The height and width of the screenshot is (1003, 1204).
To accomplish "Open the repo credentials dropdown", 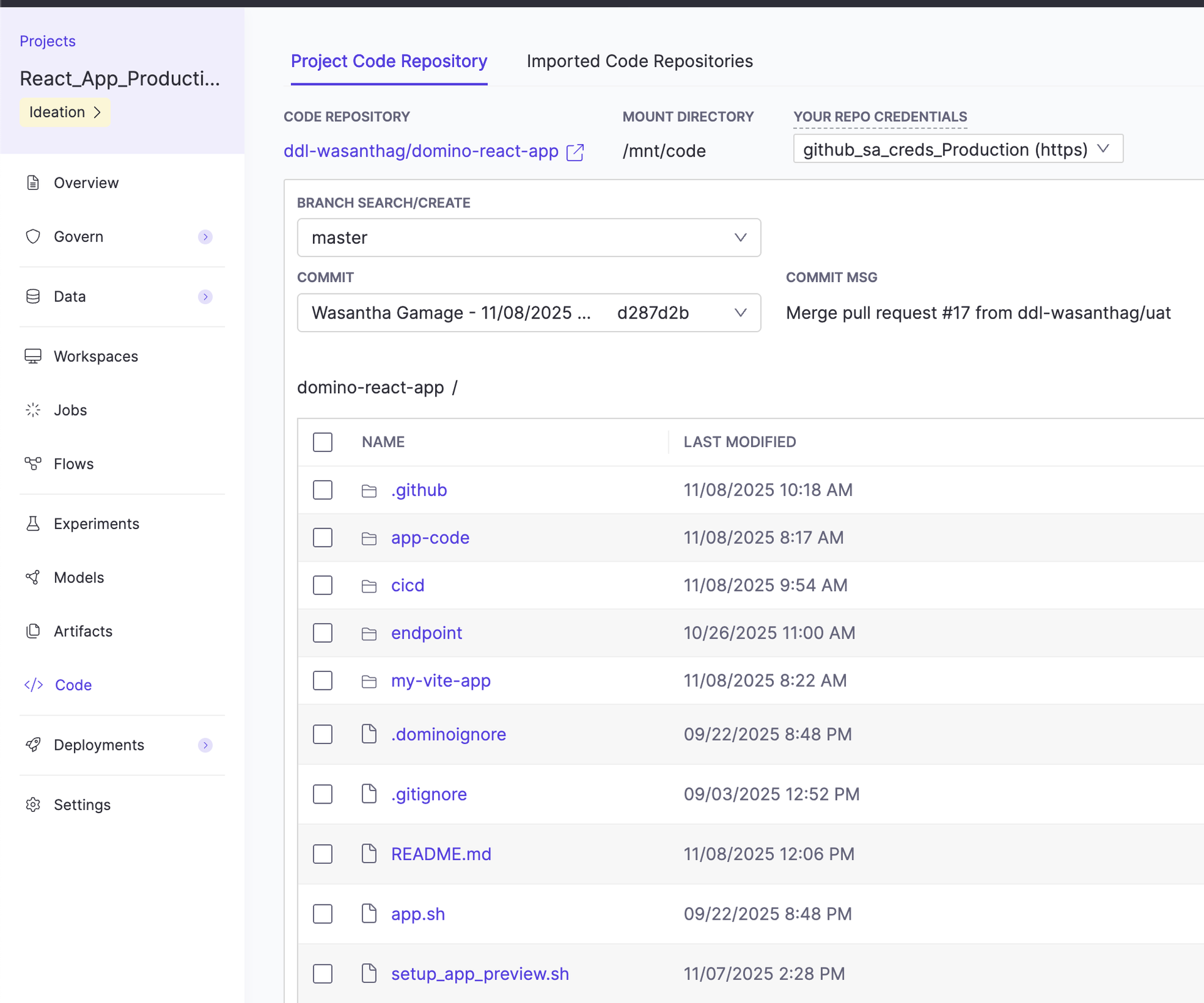I will [958, 149].
